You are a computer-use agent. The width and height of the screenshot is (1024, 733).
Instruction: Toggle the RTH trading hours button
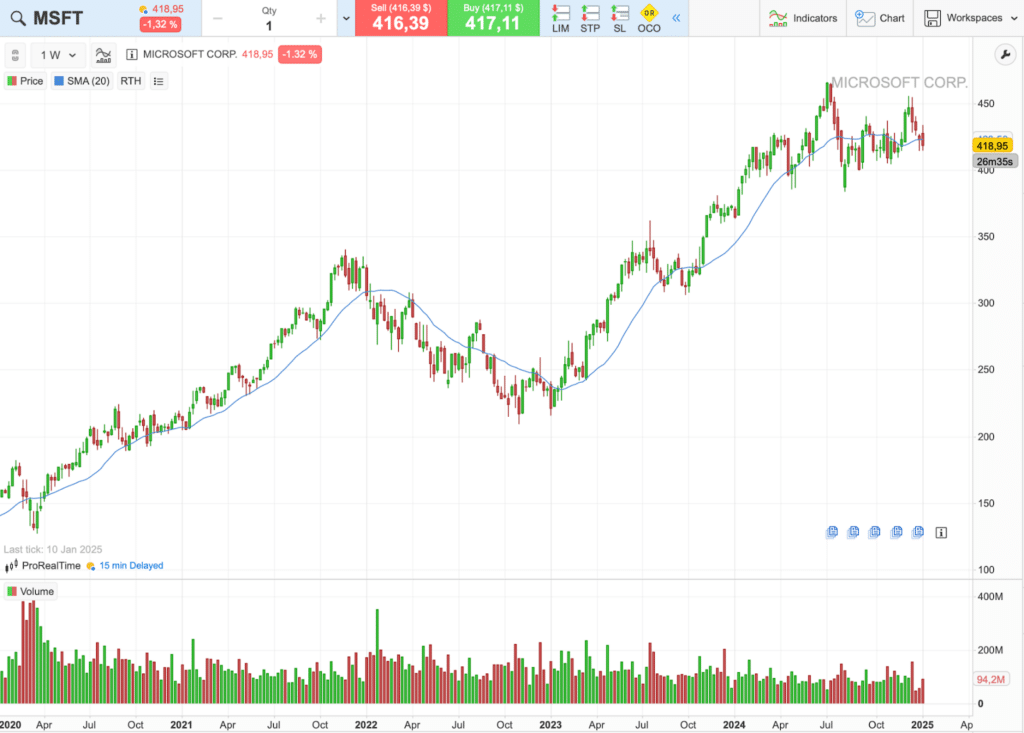tap(131, 81)
